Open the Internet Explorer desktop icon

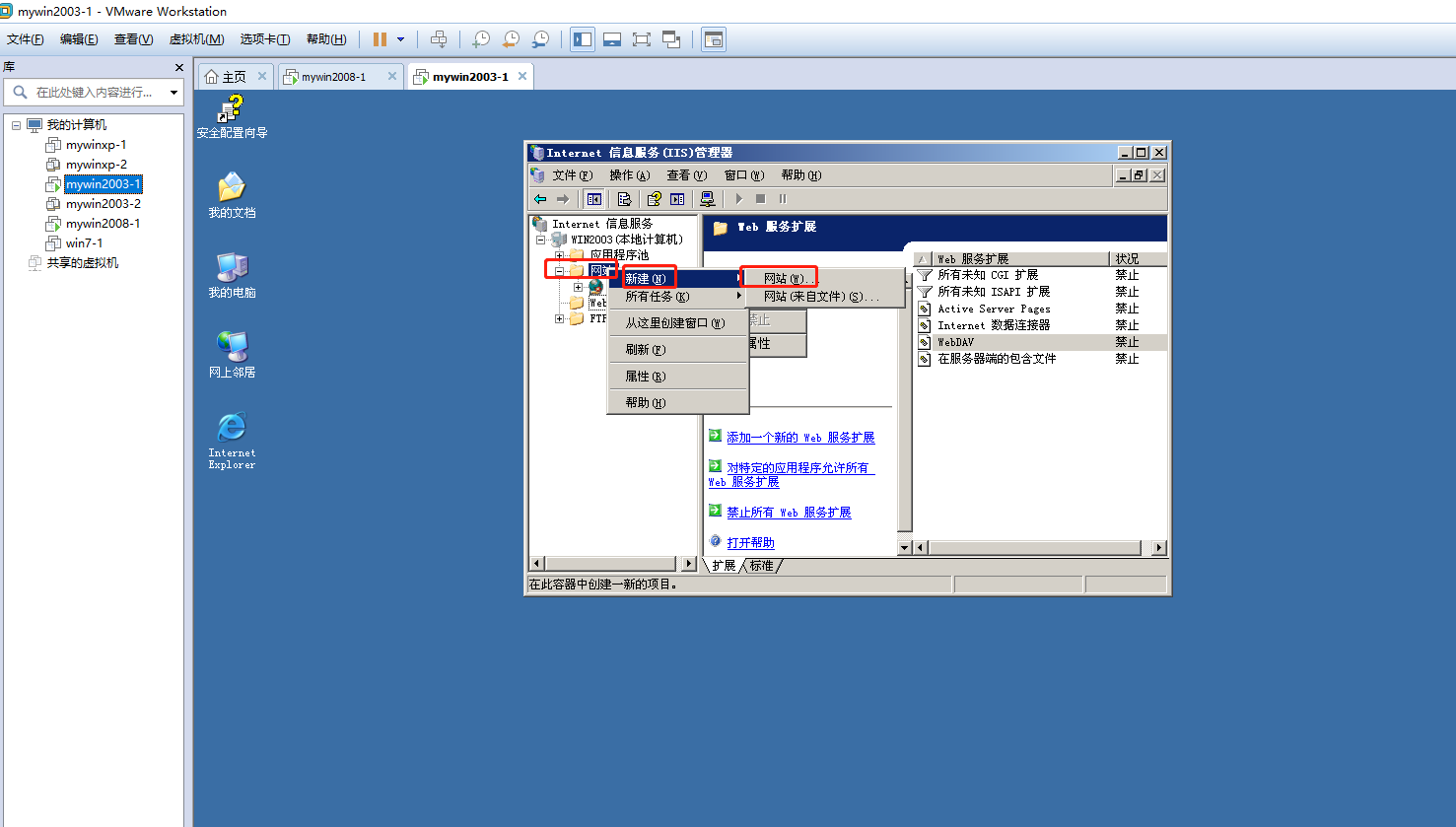232,440
